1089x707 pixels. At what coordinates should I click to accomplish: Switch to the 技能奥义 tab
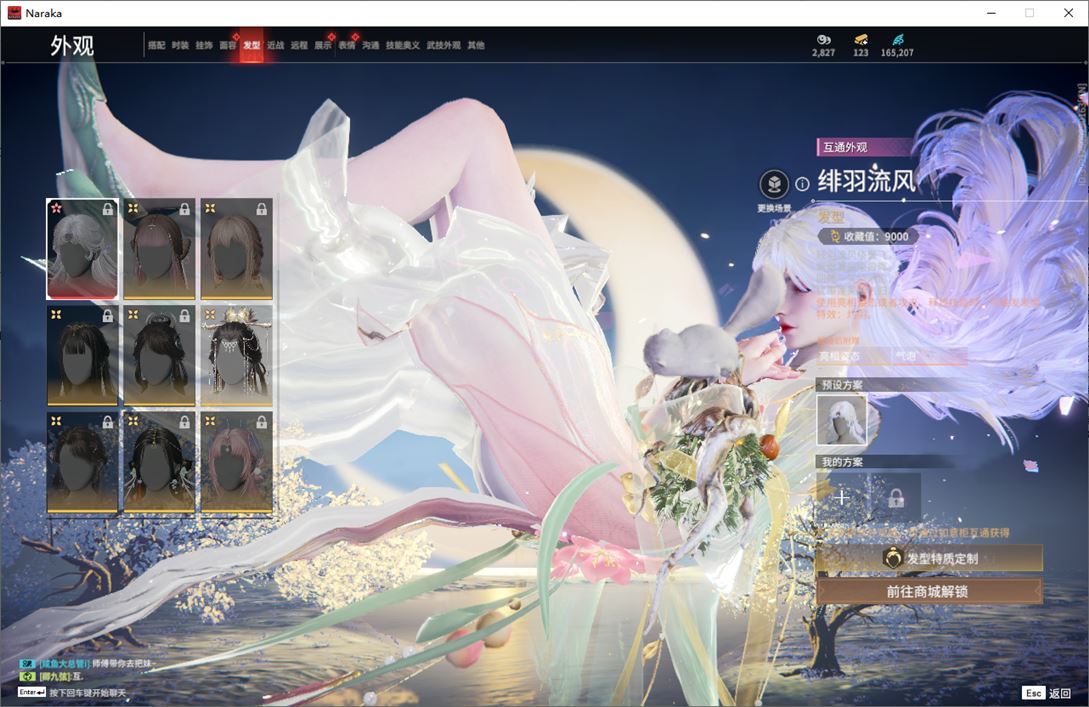tap(403, 45)
